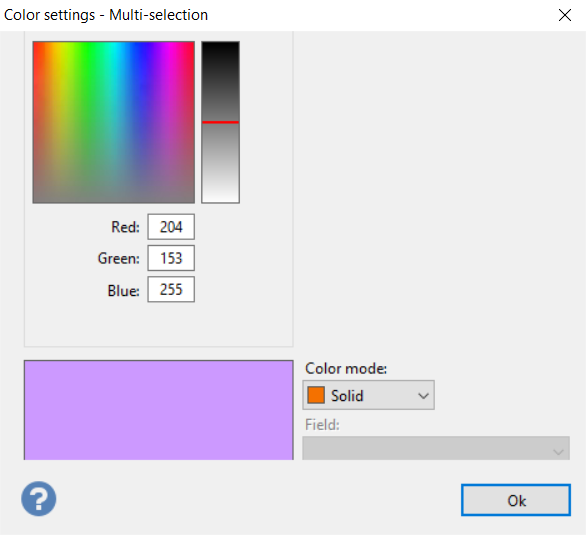Pick pure blue in the hue spectrum
The image size is (586, 535).
coord(141,45)
